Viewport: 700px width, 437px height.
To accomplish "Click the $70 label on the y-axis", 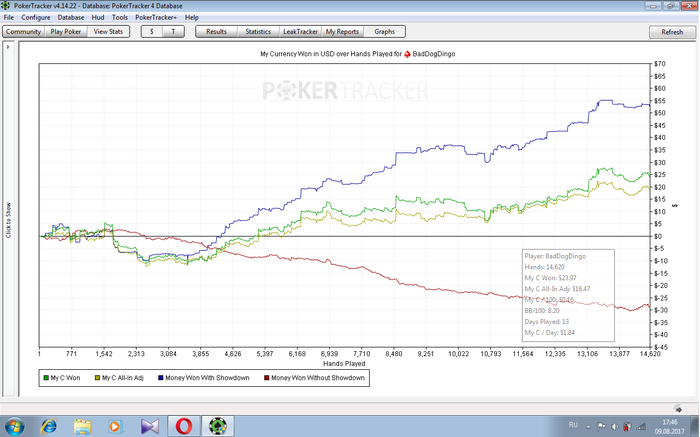I will click(x=659, y=64).
